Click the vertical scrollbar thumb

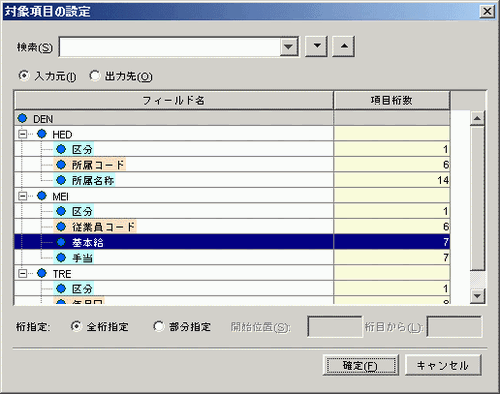click(x=477, y=198)
